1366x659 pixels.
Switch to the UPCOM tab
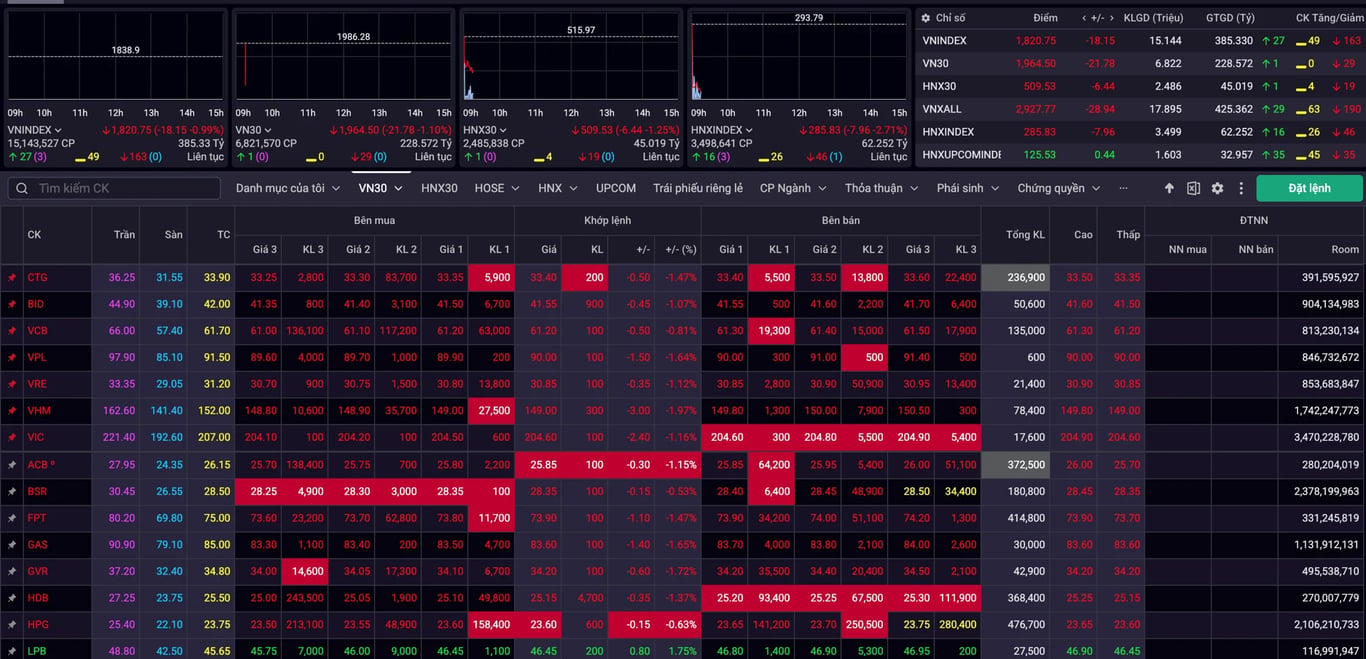(616, 188)
